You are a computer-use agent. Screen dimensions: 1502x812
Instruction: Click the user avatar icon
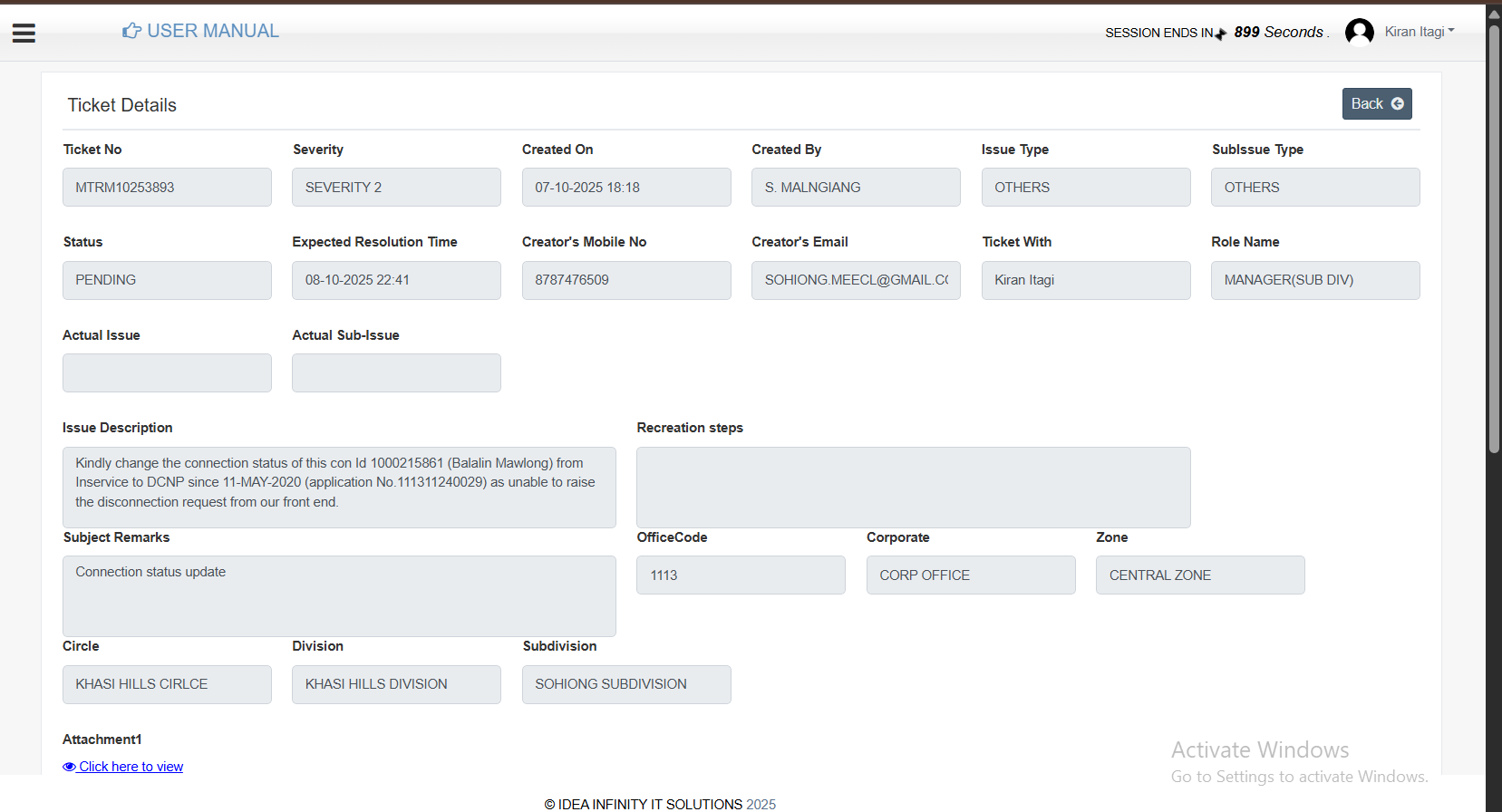(x=1359, y=32)
